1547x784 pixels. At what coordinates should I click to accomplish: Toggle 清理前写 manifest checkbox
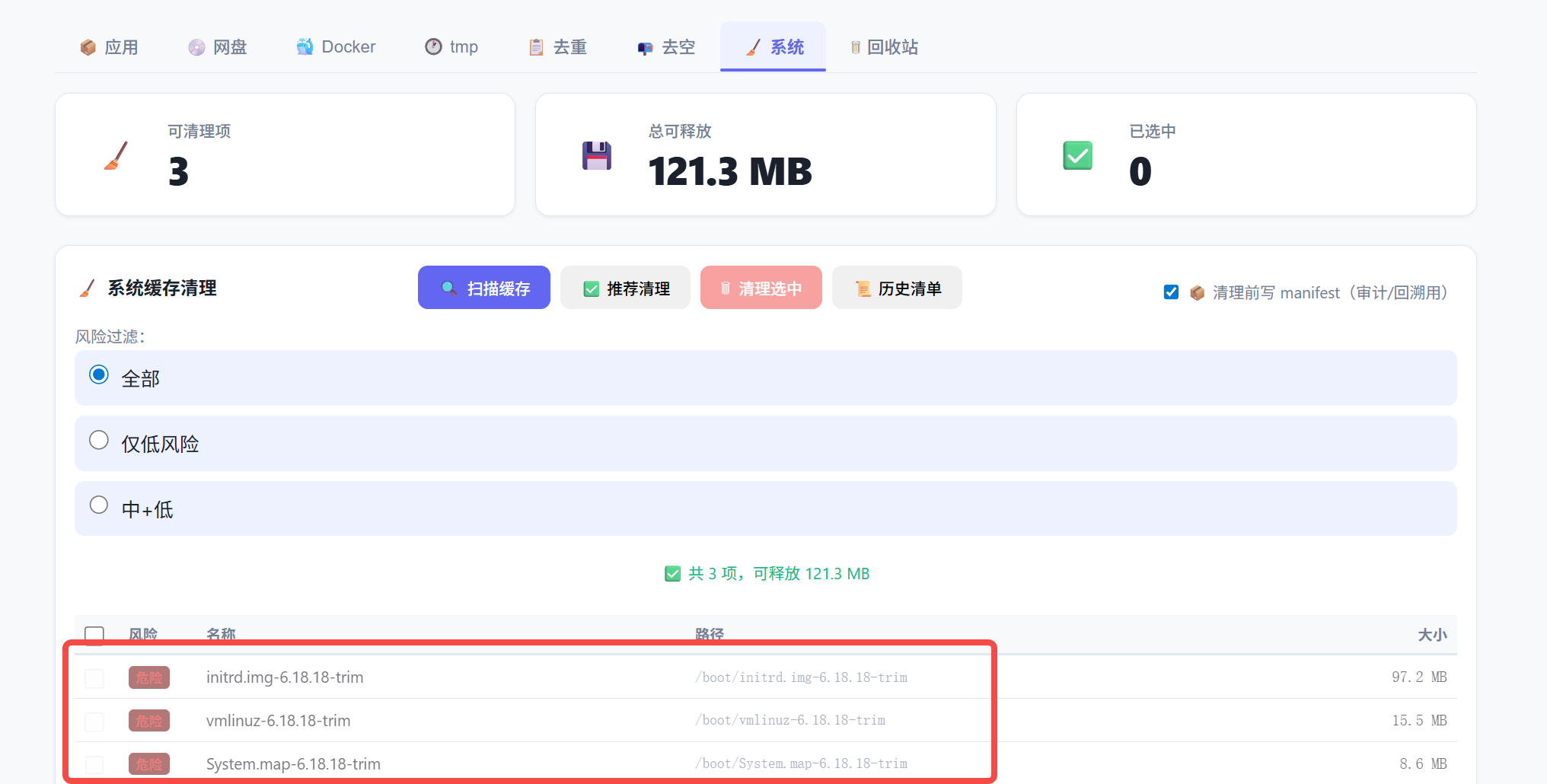click(x=1172, y=292)
